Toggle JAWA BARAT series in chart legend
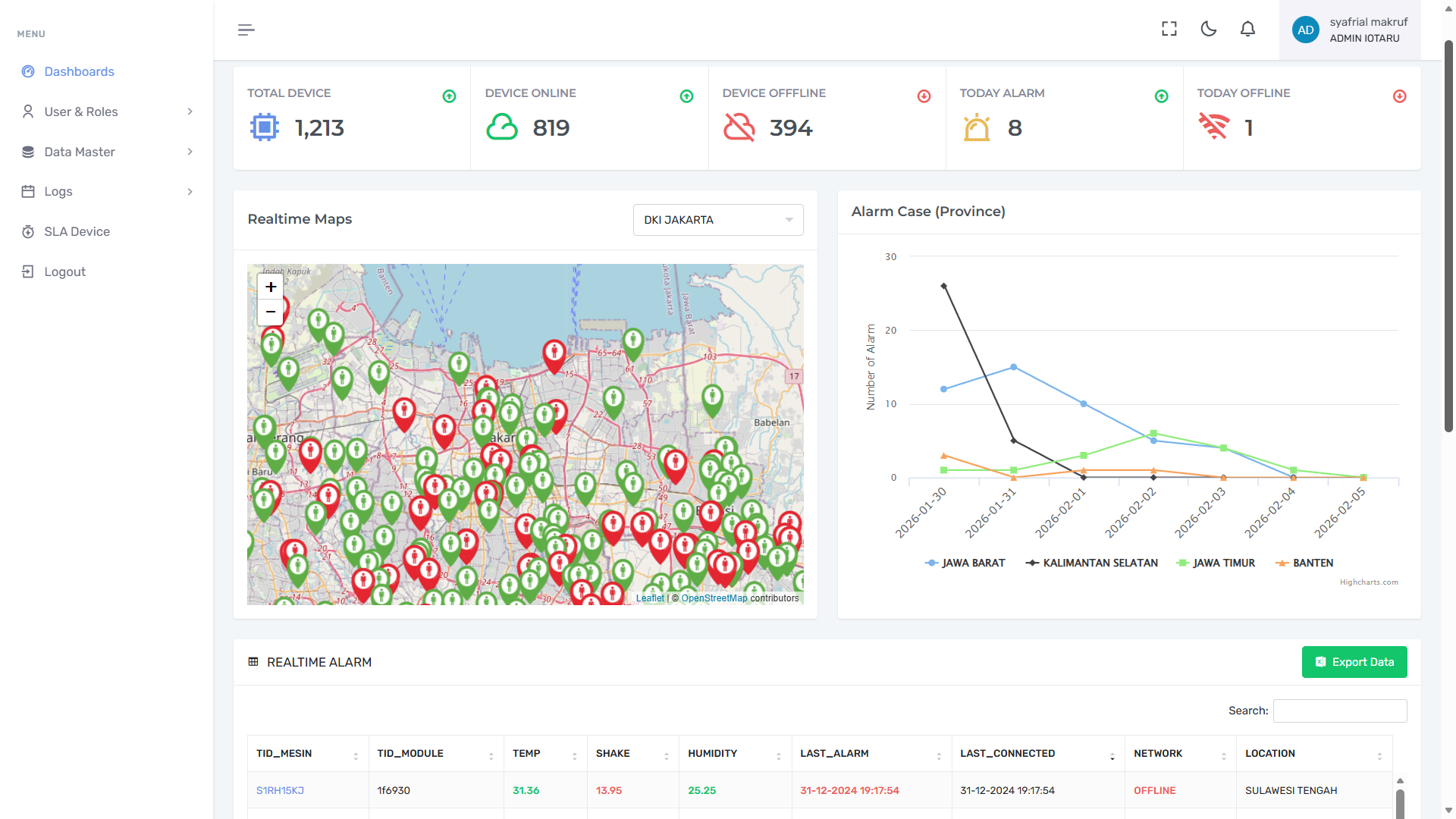1456x819 pixels. coord(965,563)
